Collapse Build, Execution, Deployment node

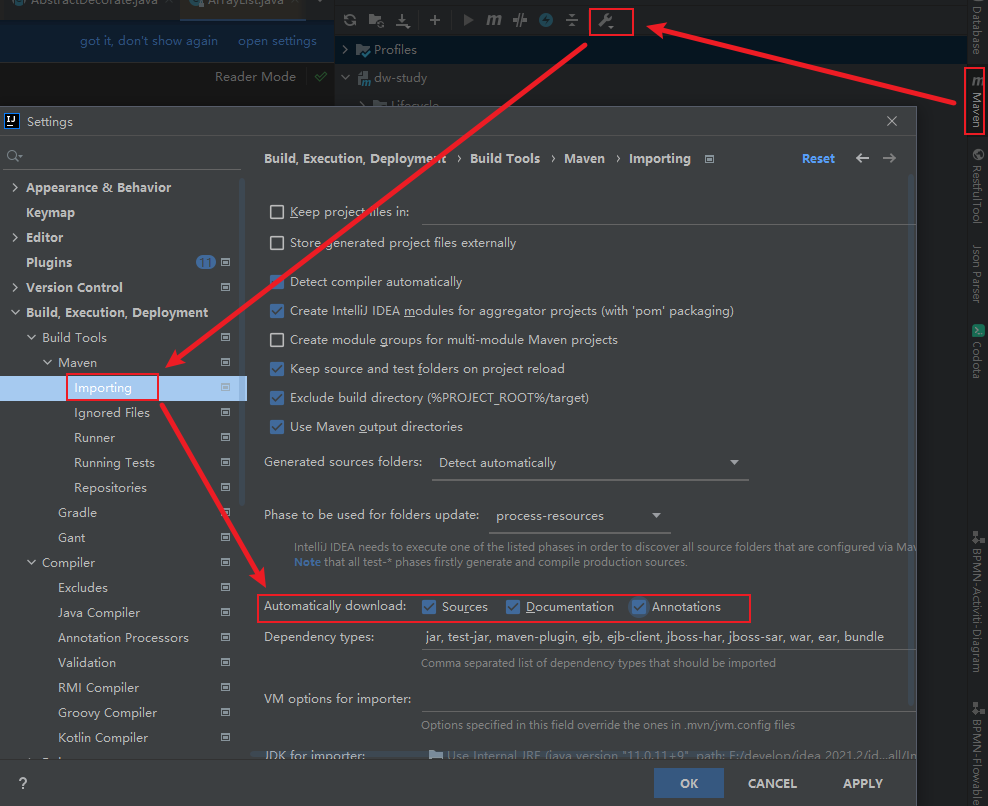[15, 312]
